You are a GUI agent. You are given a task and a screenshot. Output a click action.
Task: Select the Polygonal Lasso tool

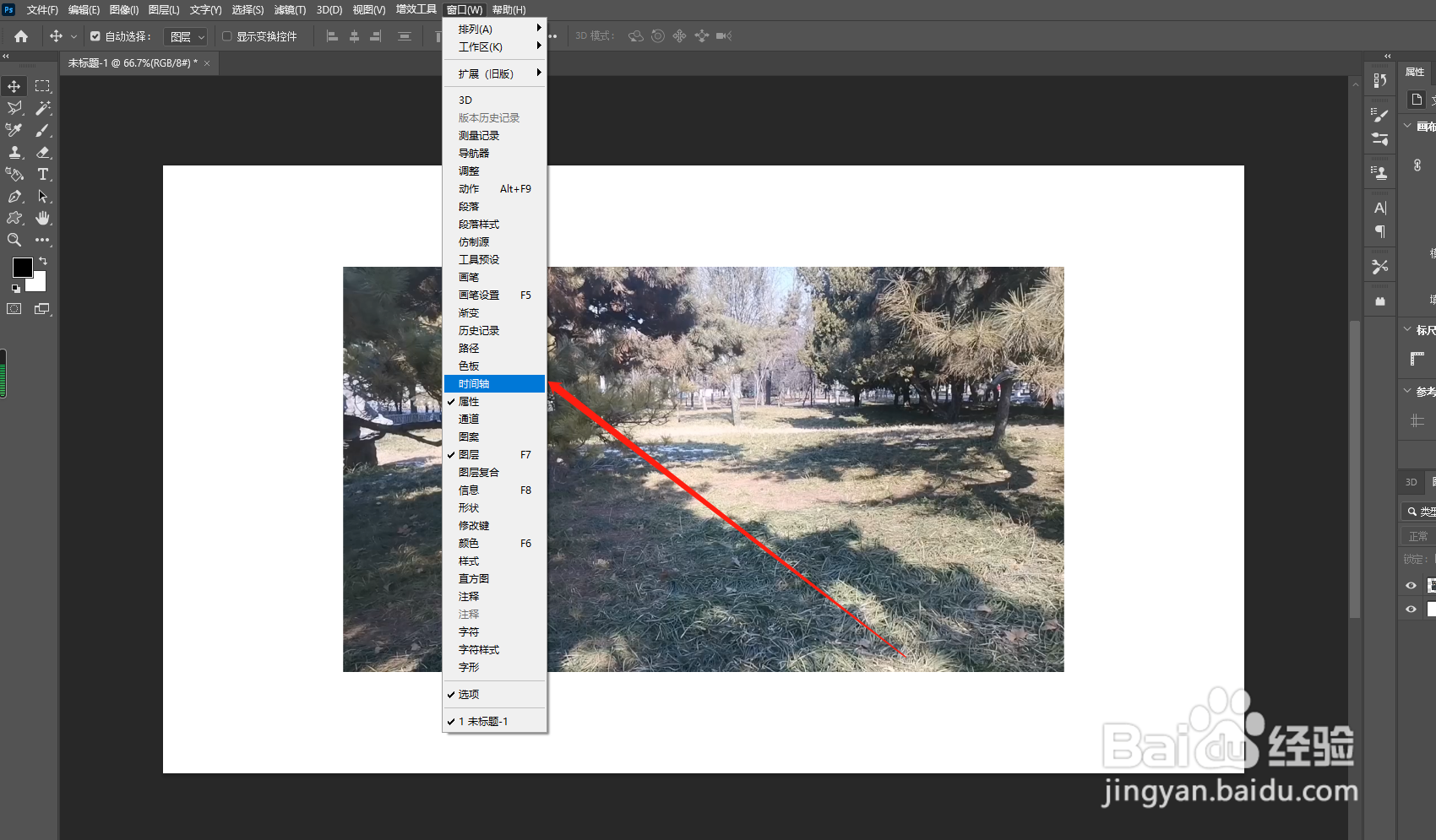click(x=14, y=108)
